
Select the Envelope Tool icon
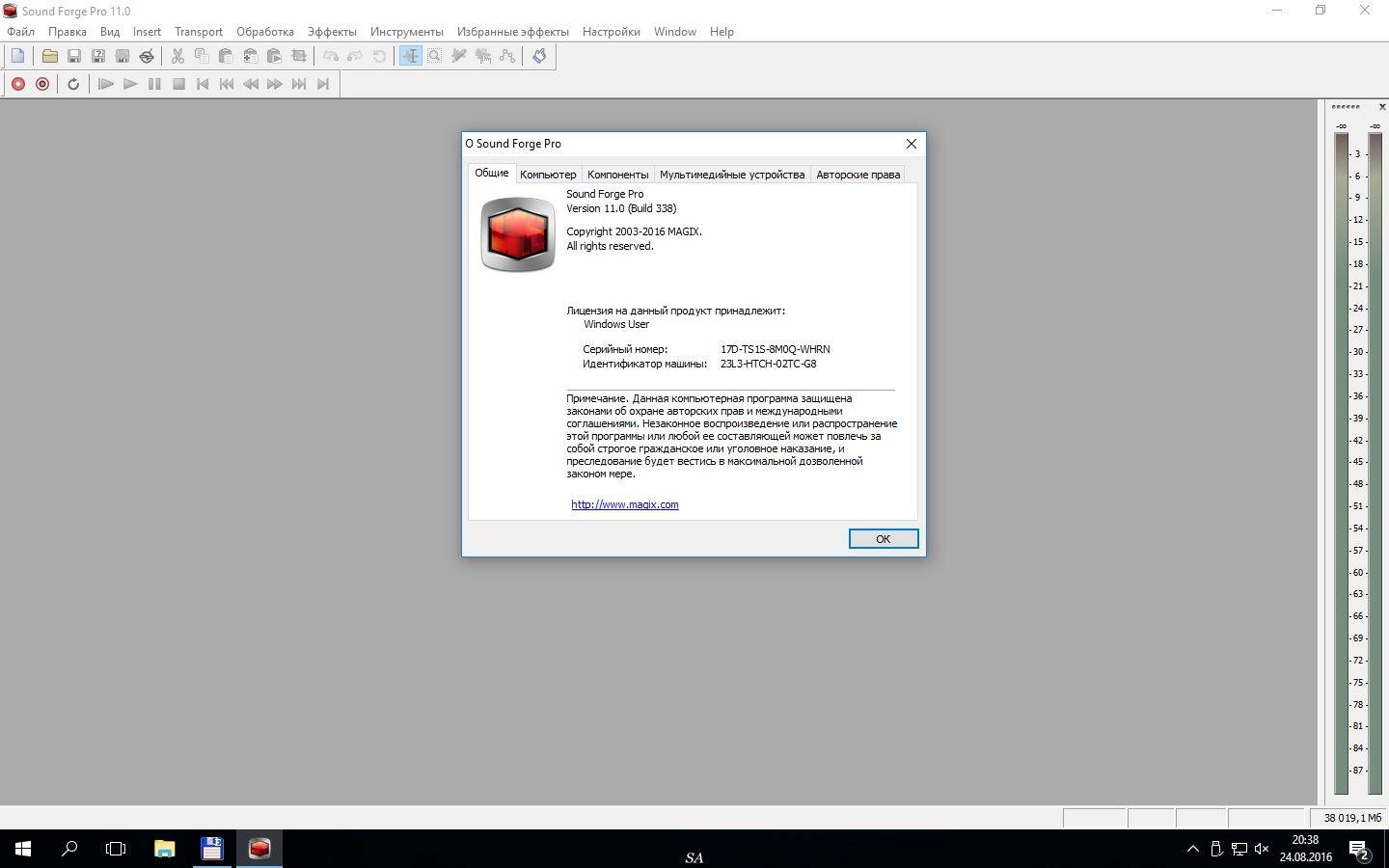pyautogui.click(x=507, y=56)
